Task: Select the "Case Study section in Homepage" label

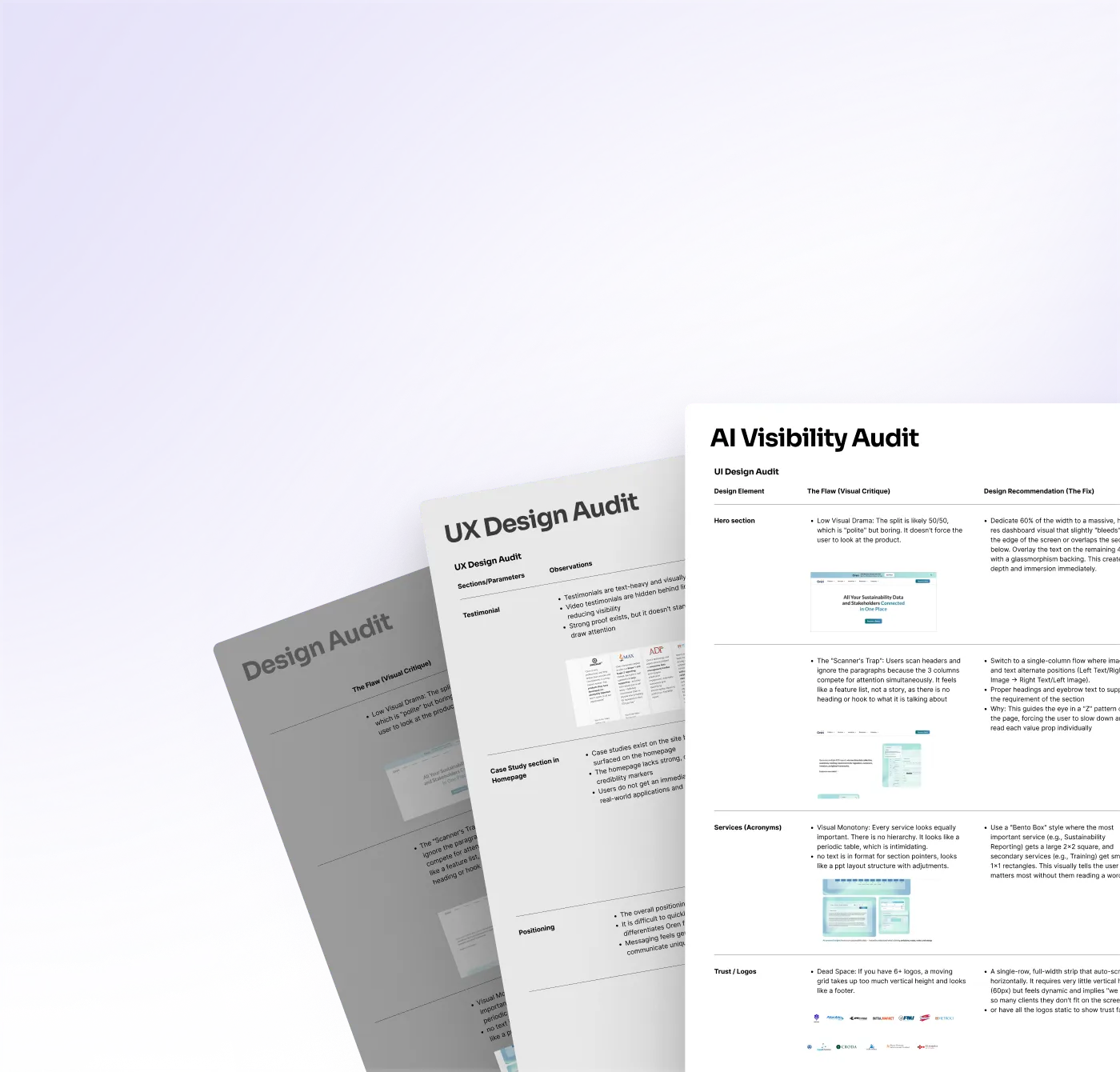Action: [x=525, y=770]
